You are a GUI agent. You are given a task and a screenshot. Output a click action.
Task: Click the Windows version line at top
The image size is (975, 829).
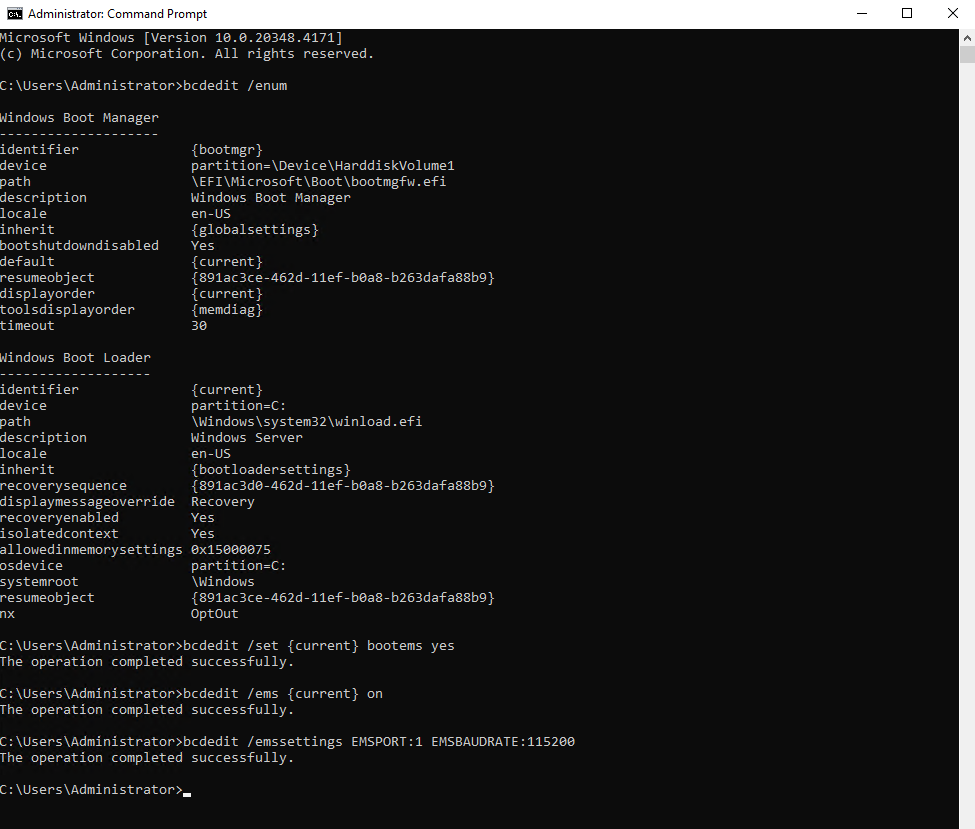(x=171, y=38)
